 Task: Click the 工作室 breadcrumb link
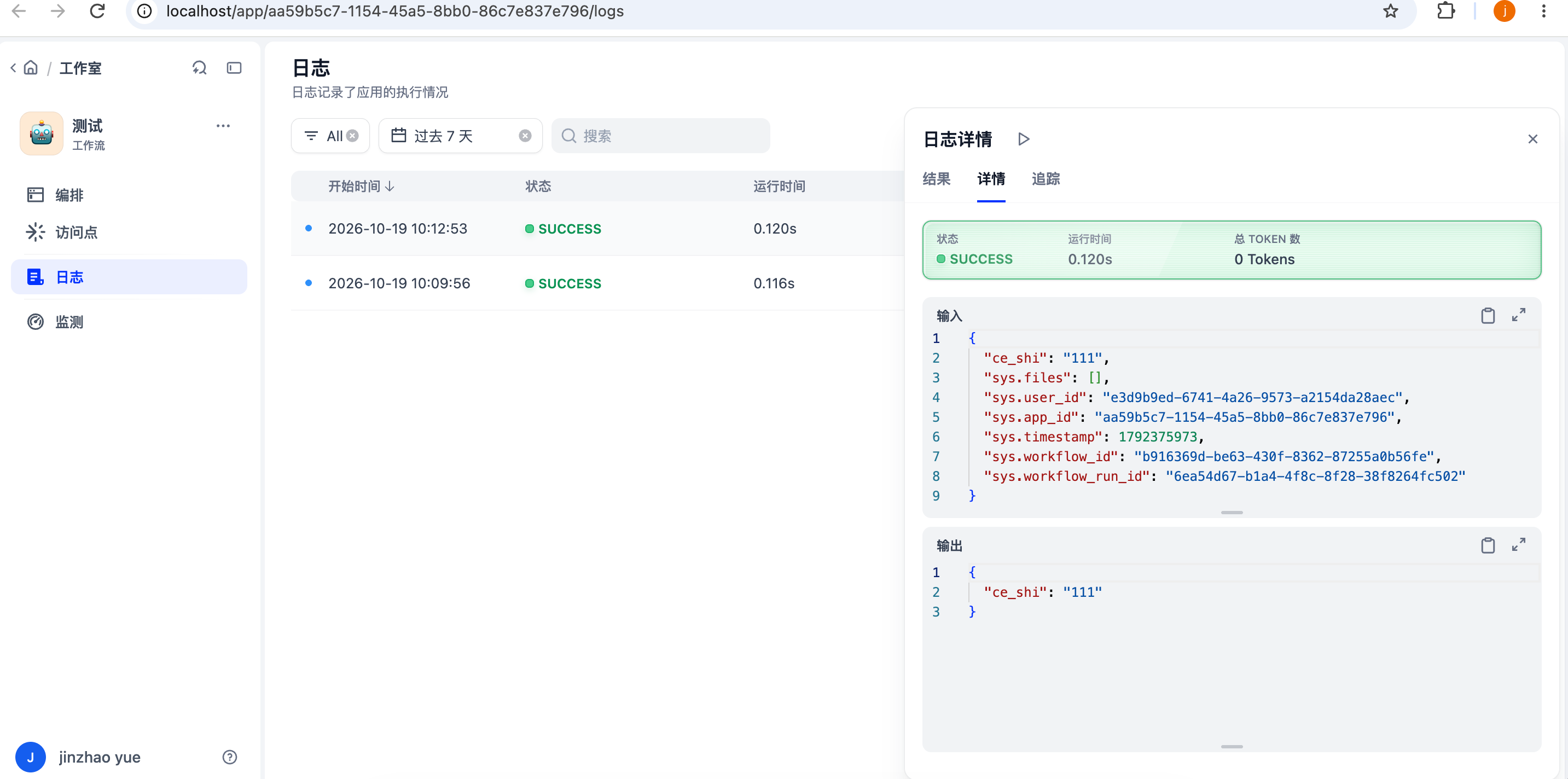80,67
